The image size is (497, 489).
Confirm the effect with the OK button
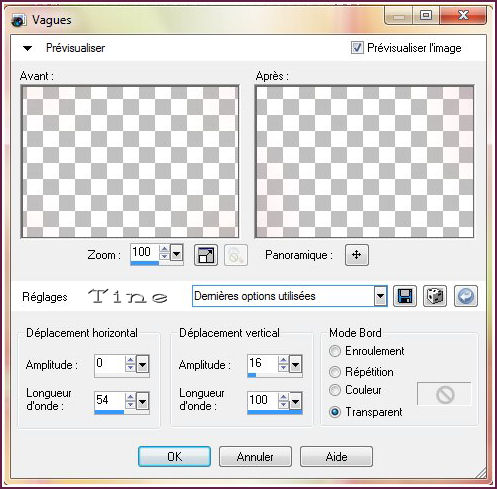coord(174,456)
